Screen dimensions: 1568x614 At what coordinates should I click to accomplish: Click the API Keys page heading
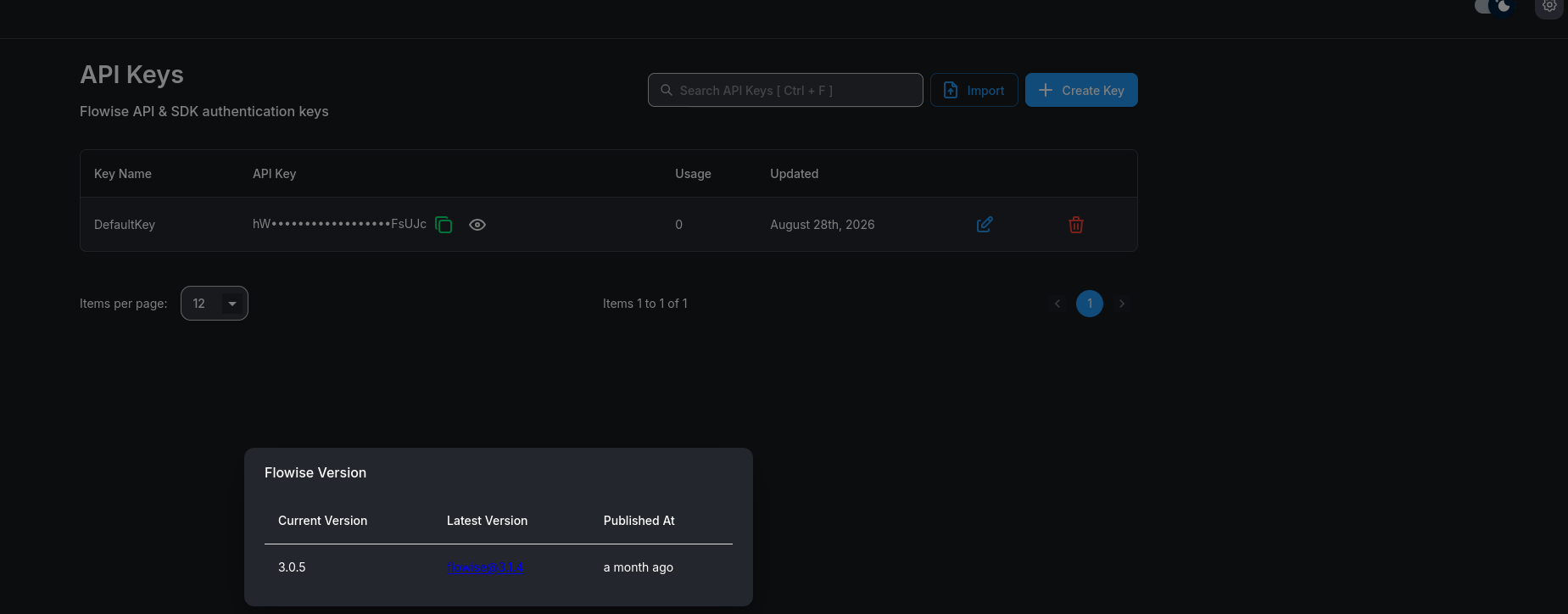(x=131, y=75)
